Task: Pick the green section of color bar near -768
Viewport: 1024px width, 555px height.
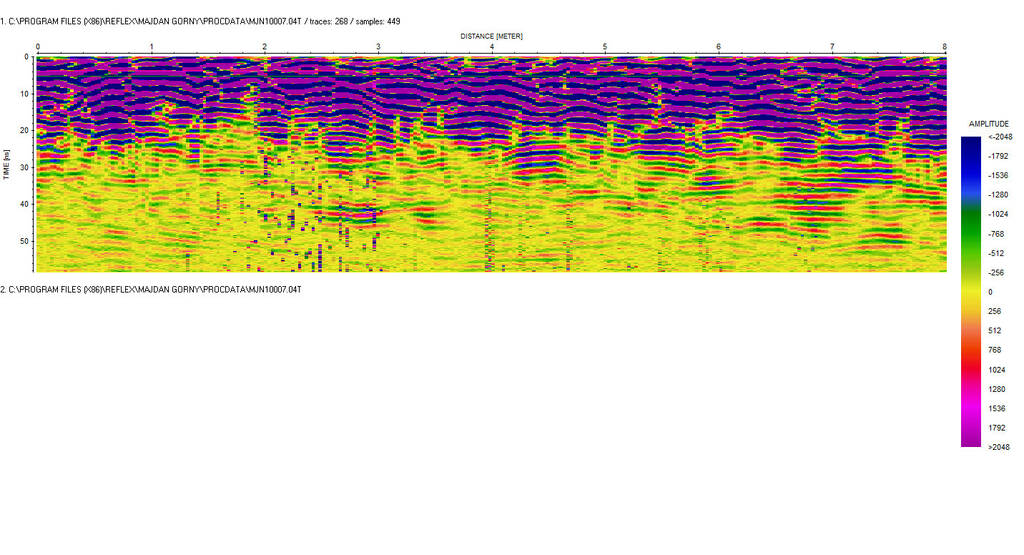Action: [x=971, y=234]
